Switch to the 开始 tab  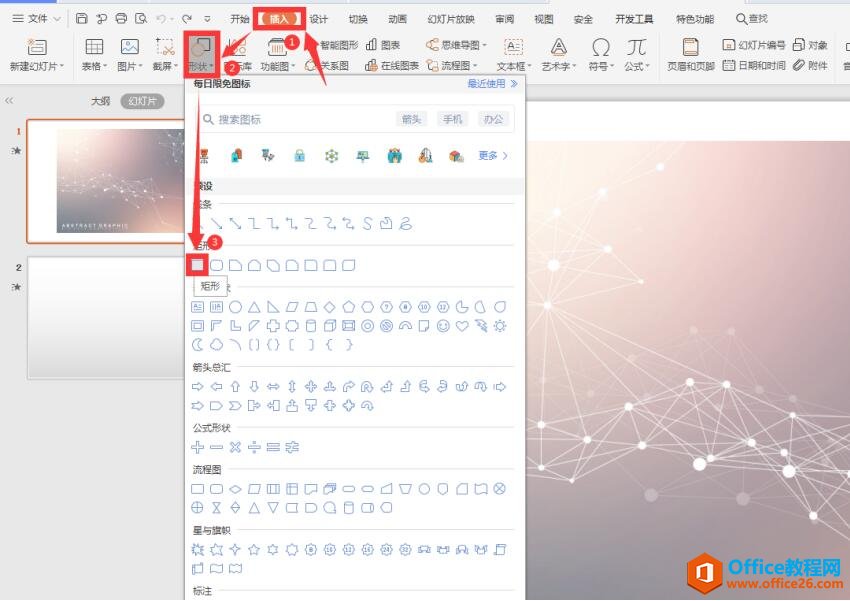(x=239, y=19)
